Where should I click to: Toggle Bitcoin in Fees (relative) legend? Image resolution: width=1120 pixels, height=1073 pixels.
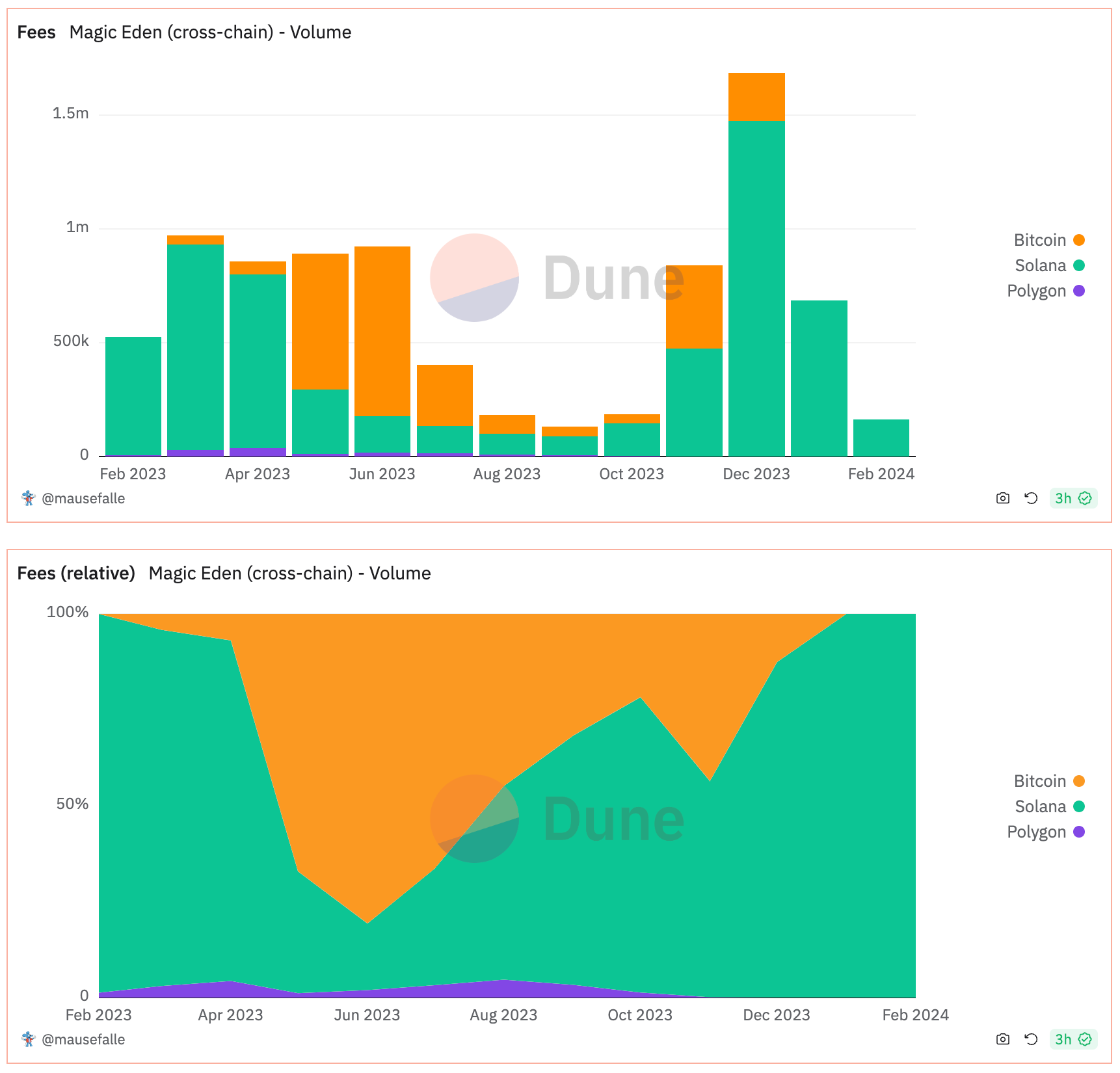click(1049, 781)
